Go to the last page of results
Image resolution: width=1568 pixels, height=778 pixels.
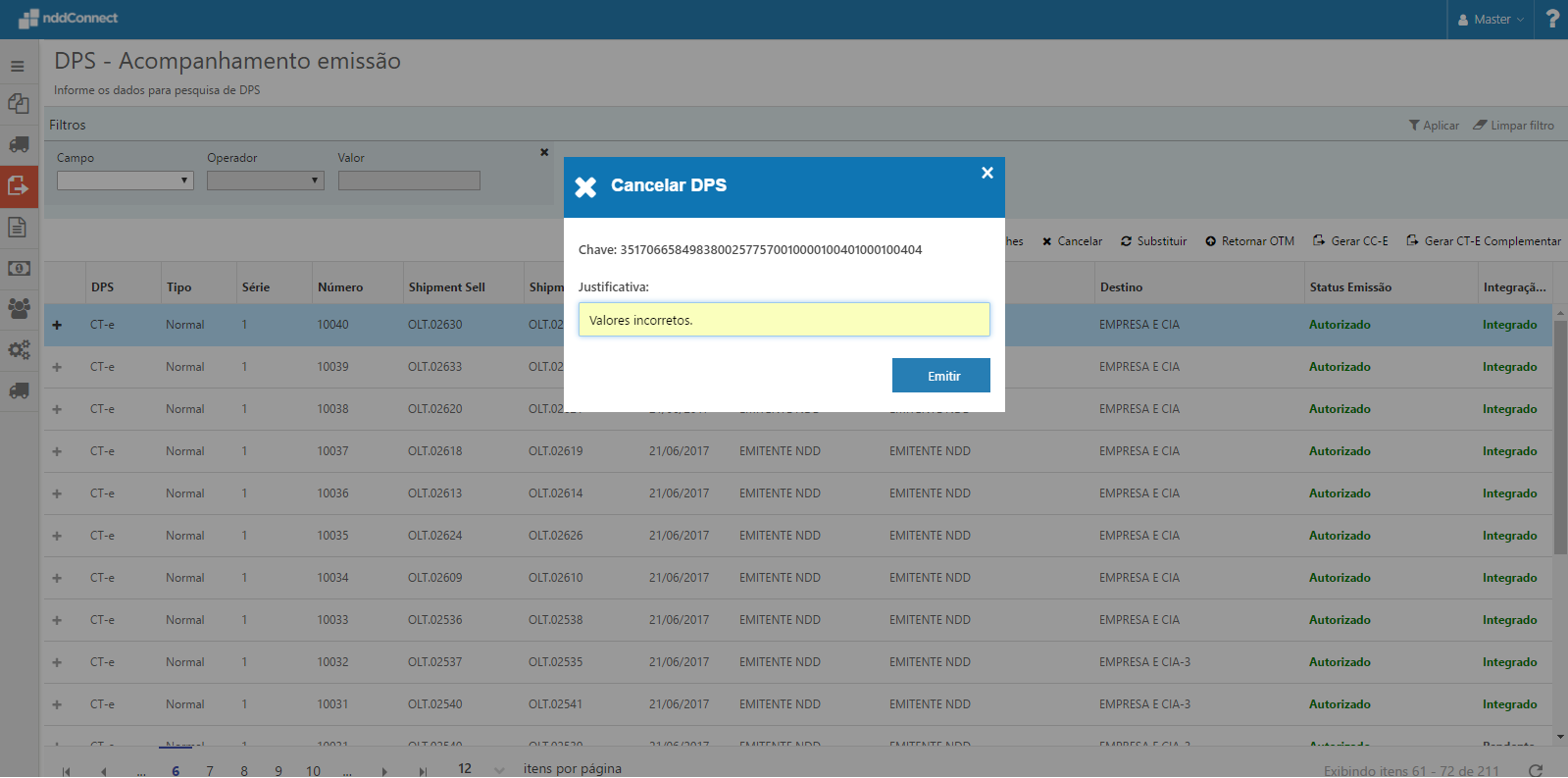tap(422, 771)
